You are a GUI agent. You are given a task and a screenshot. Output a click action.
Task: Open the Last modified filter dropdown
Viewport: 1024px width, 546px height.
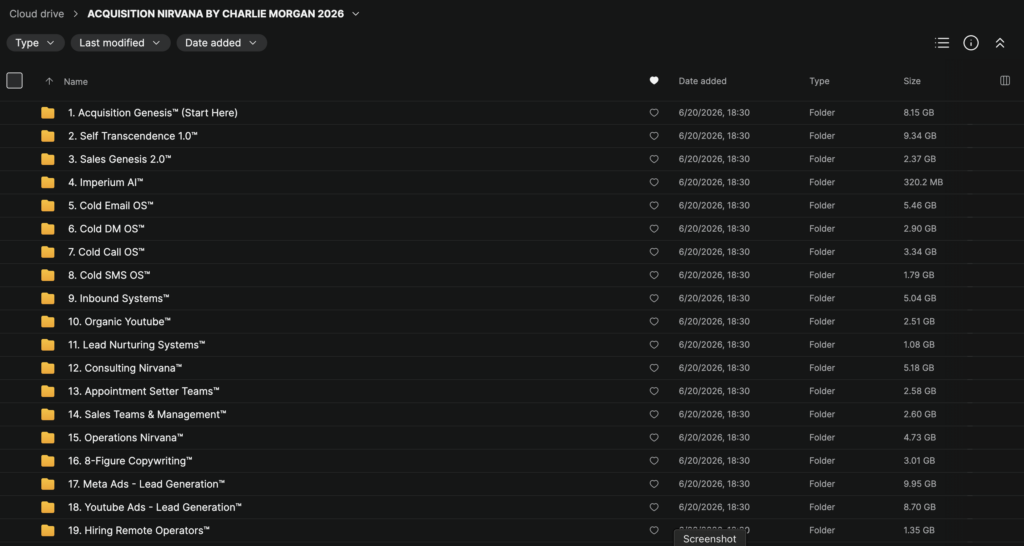[x=120, y=43]
